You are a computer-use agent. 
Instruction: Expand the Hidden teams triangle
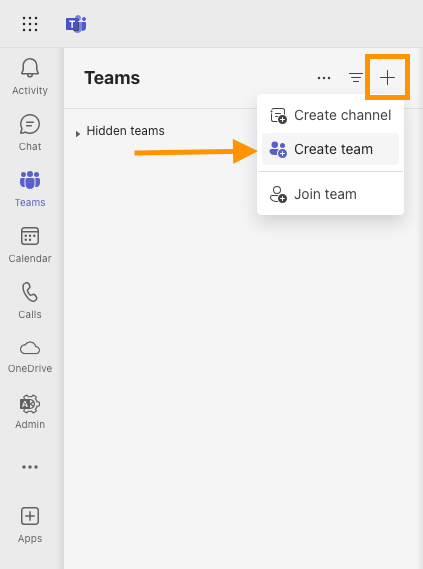[78, 134]
